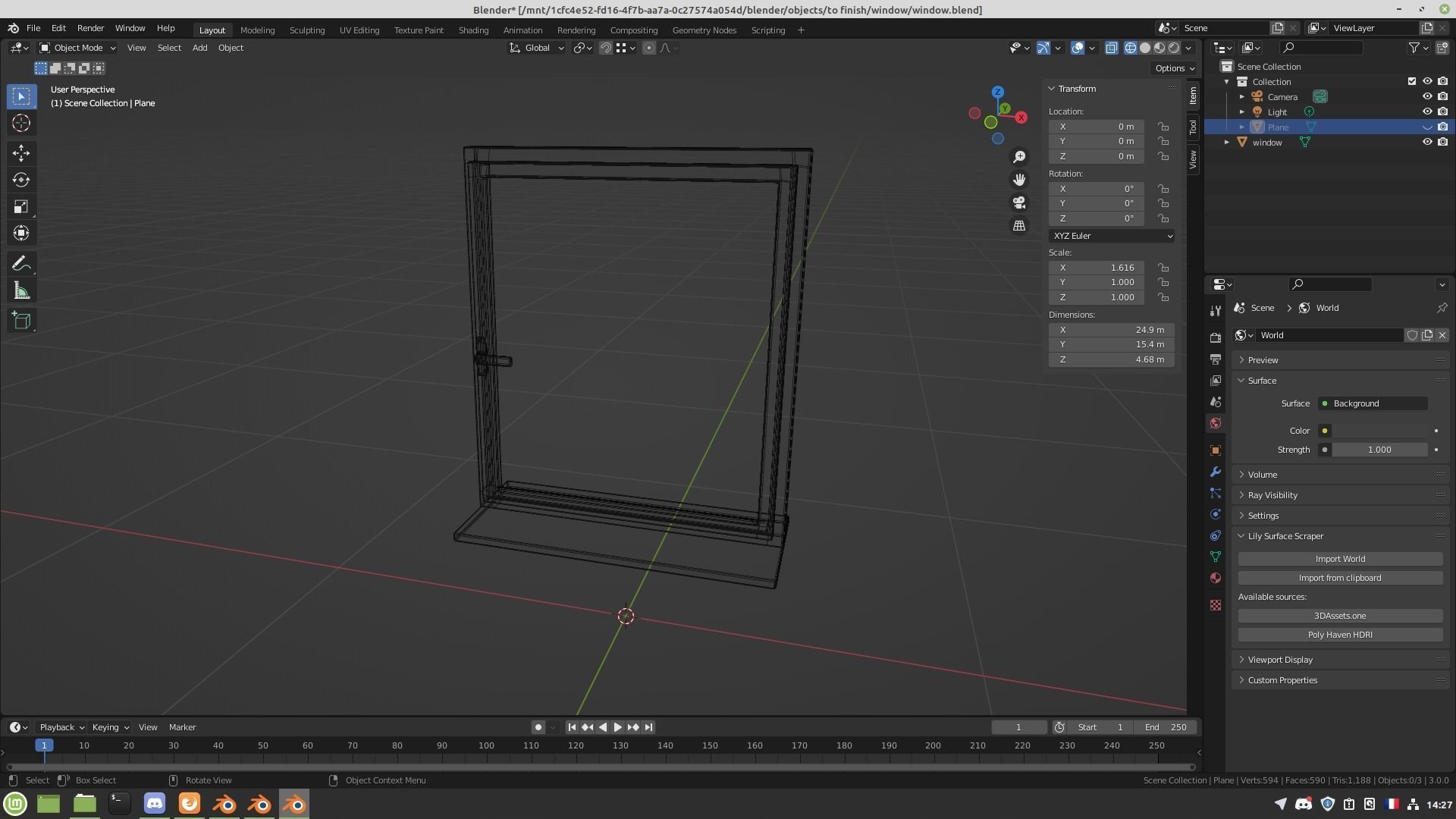Lock the Rotation Z value
Image resolution: width=1456 pixels, height=819 pixels.
click(1163, 218)
